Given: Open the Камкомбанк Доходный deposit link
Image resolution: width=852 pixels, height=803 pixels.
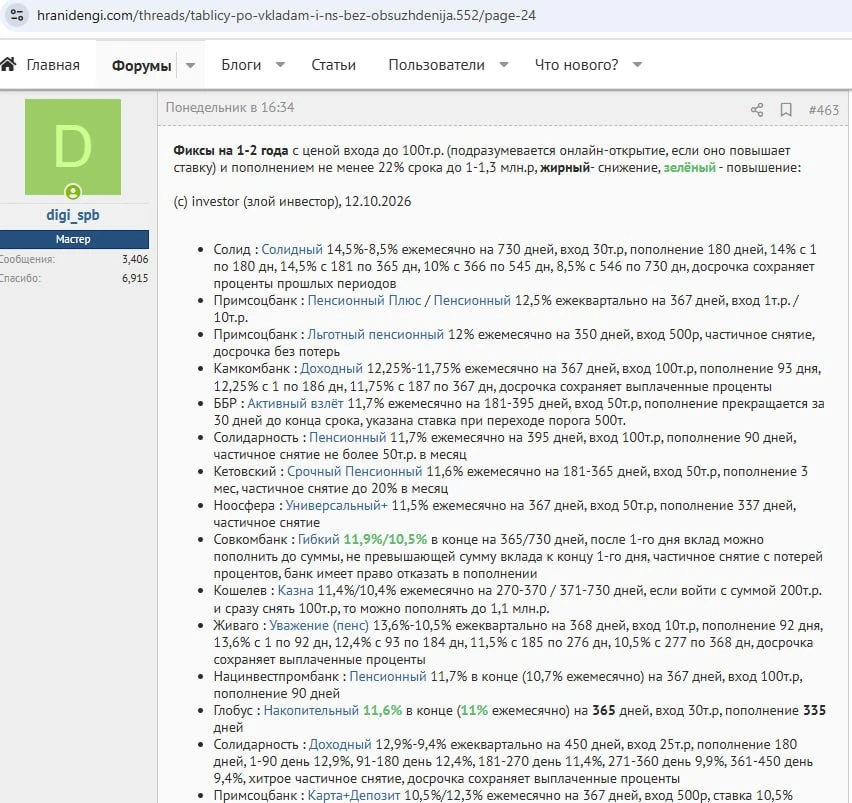Looking at the screenshot, I should [331, 368].
